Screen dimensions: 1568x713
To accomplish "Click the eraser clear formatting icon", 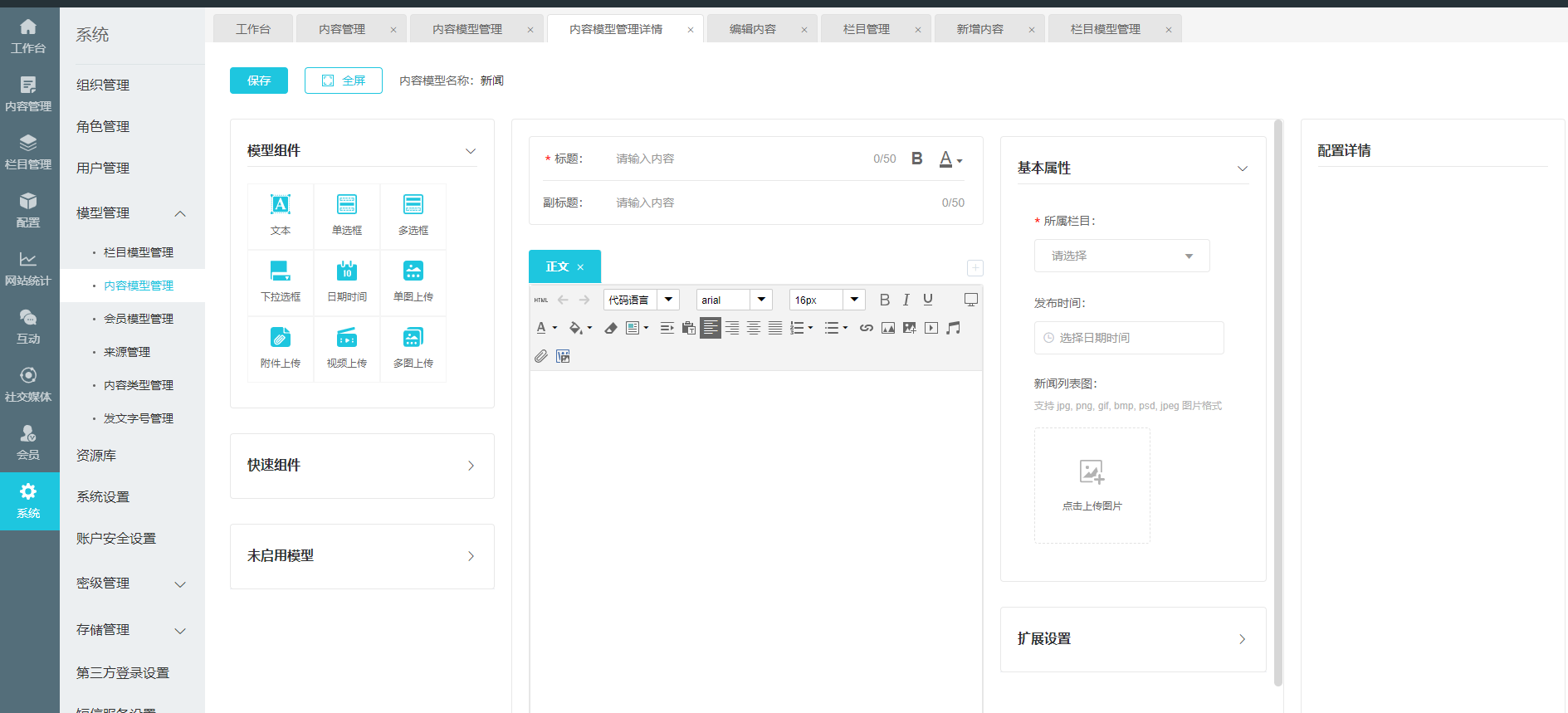I will coord(611,328).
